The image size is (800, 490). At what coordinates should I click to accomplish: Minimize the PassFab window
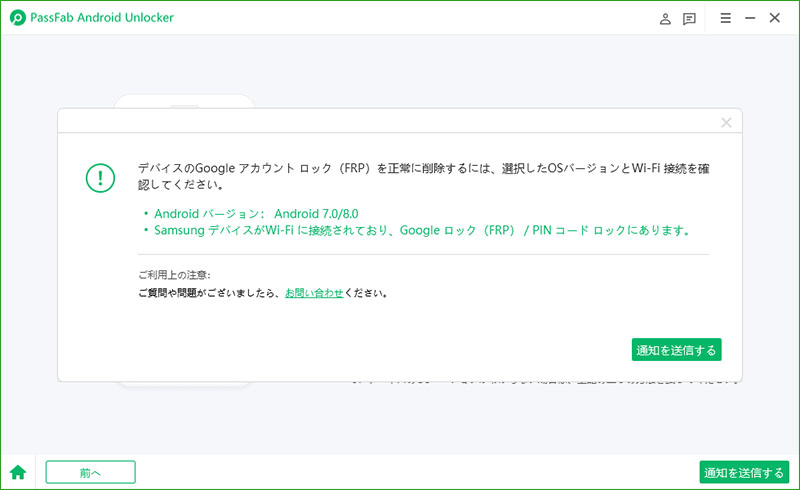click(750, 18)
